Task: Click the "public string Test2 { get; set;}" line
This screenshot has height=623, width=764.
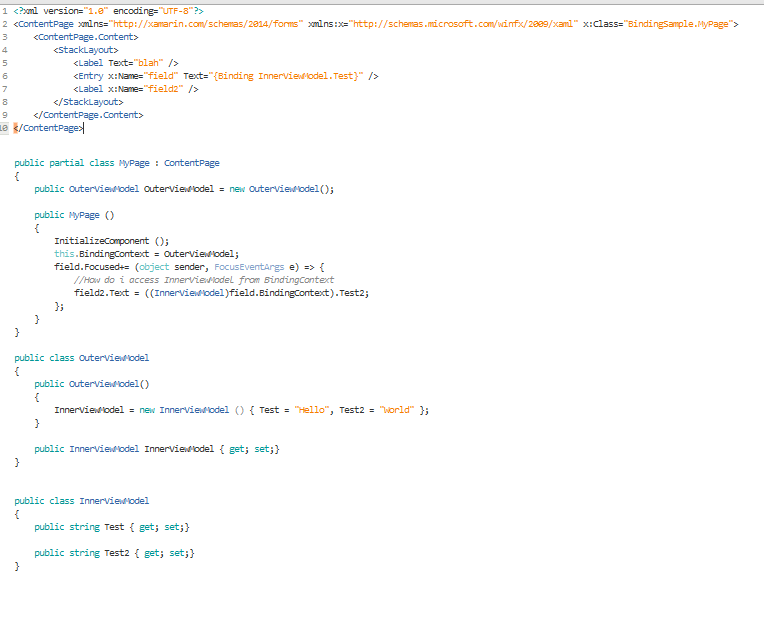Action: 115,553
